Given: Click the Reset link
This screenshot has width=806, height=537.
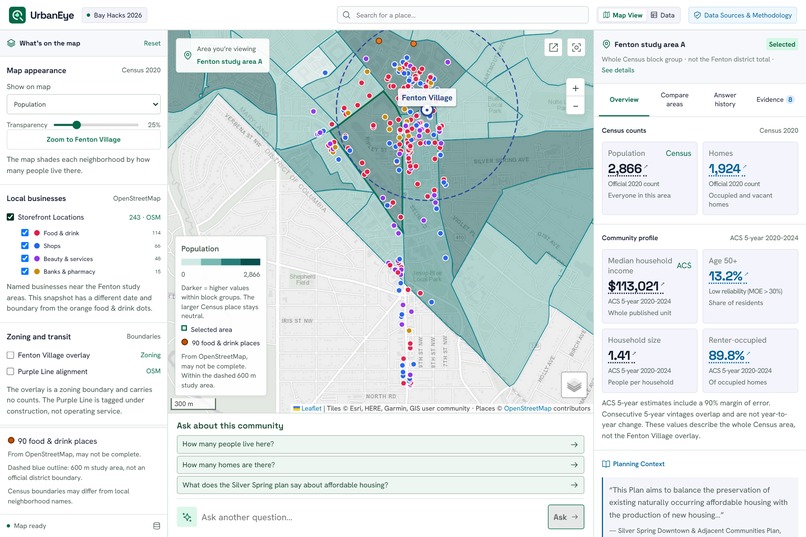Looking at the screenshot, I should 152,43.
